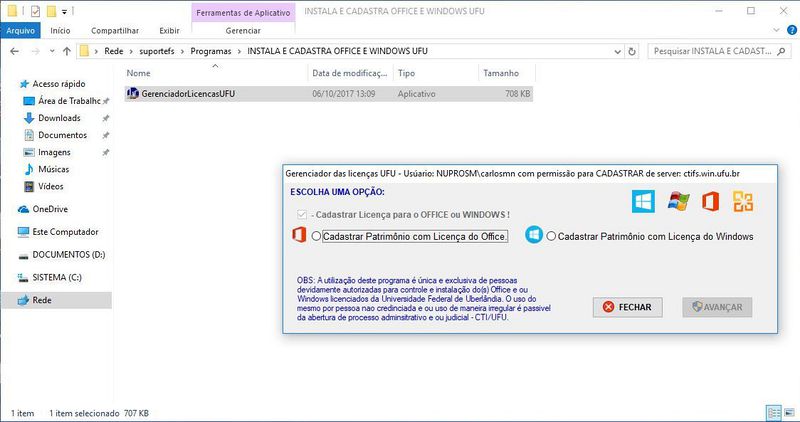Select Cadastrar Patrimônio com Licença do Windows

coord(551,236)
